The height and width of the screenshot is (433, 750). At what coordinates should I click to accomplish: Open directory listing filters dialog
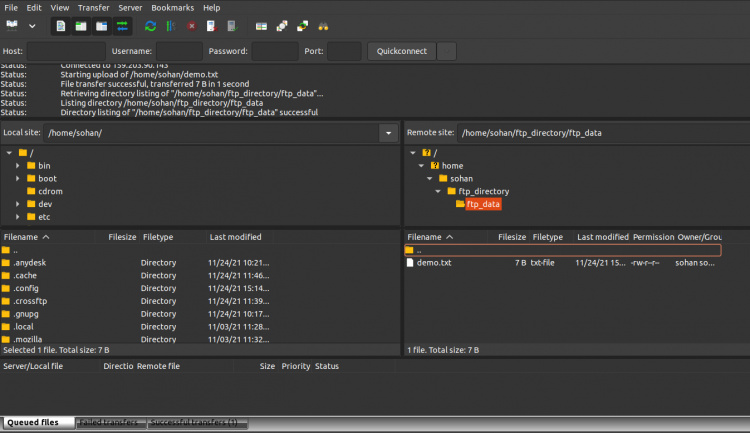point(261,26)
